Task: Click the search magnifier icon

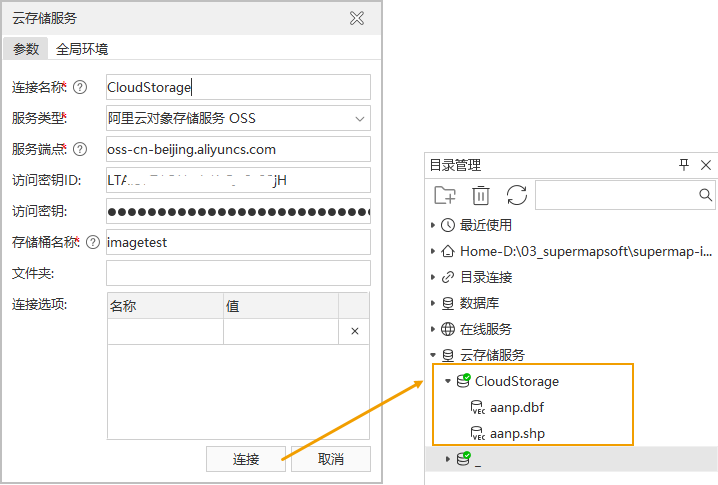Action: tap(704, 194)
